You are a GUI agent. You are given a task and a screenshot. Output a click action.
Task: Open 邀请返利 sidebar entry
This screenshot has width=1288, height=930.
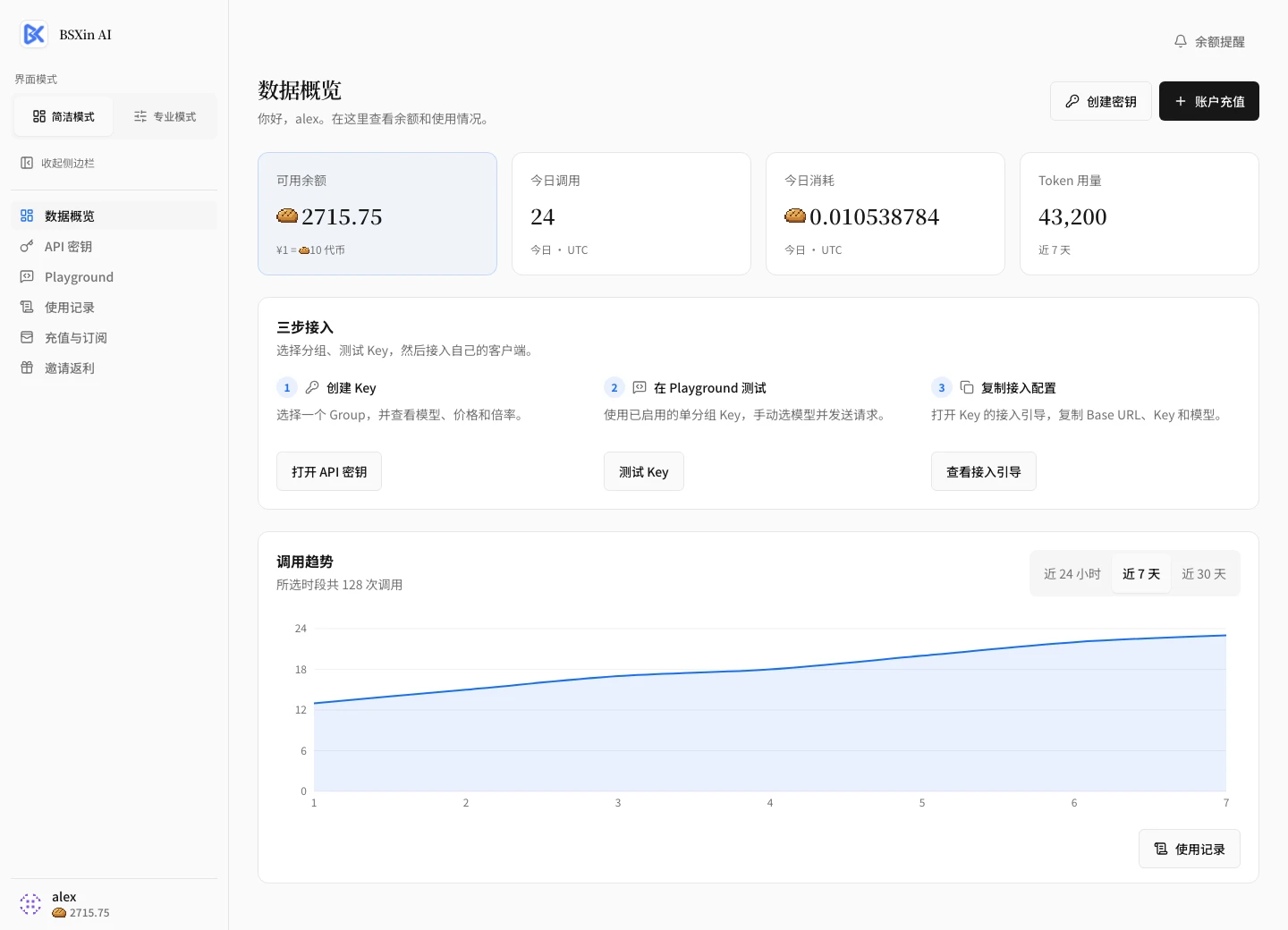pos(114,368)
